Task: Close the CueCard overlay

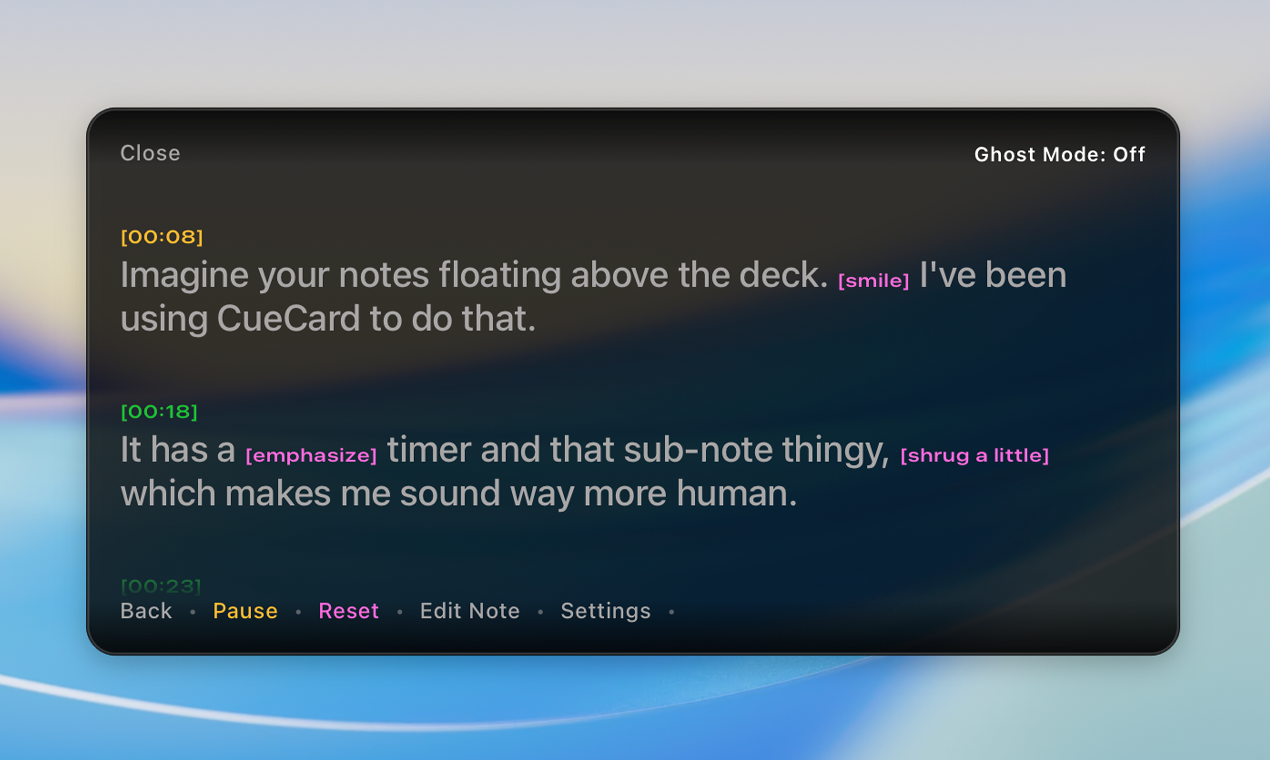Action: coord(150,152)
